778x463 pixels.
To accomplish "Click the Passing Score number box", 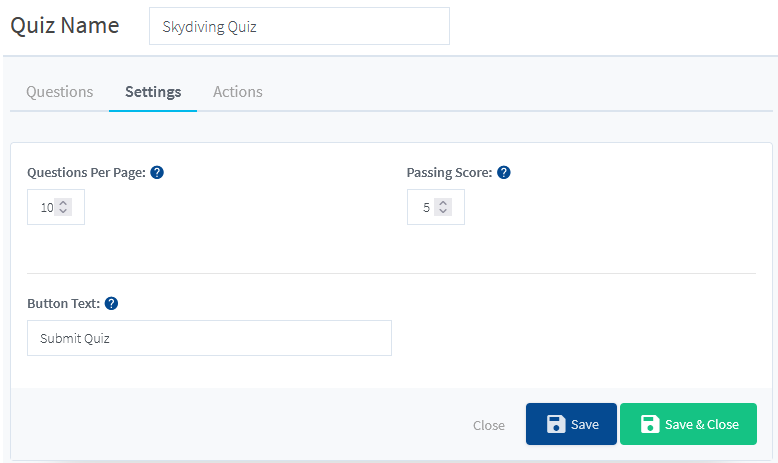I will [x=436, y=207].
